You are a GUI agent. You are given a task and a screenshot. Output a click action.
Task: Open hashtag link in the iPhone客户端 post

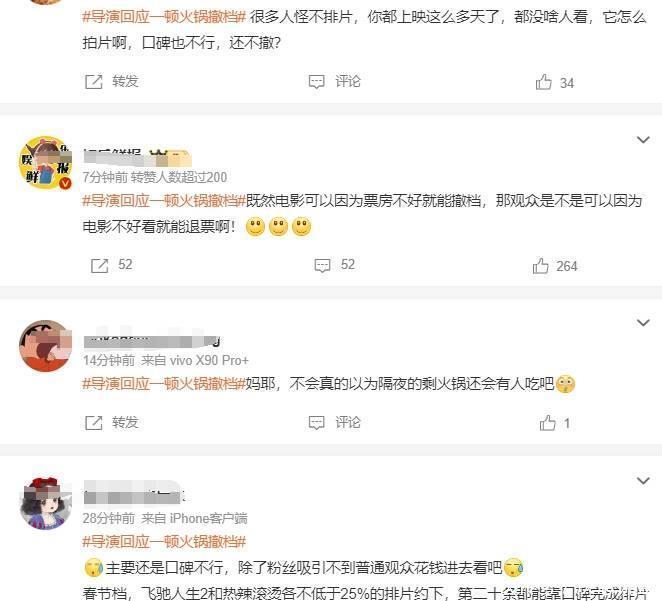pyautogui.click(x=164, y=541)
